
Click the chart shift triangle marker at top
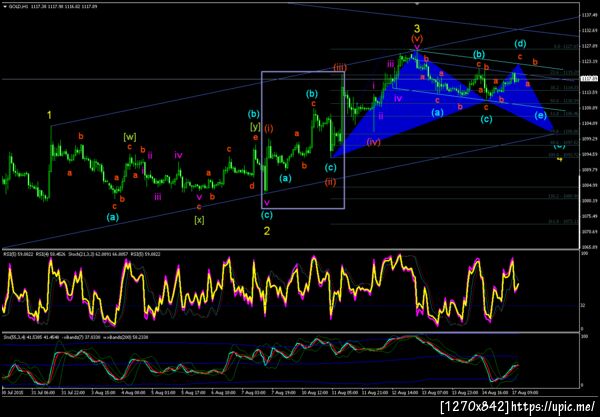[417, 3]
